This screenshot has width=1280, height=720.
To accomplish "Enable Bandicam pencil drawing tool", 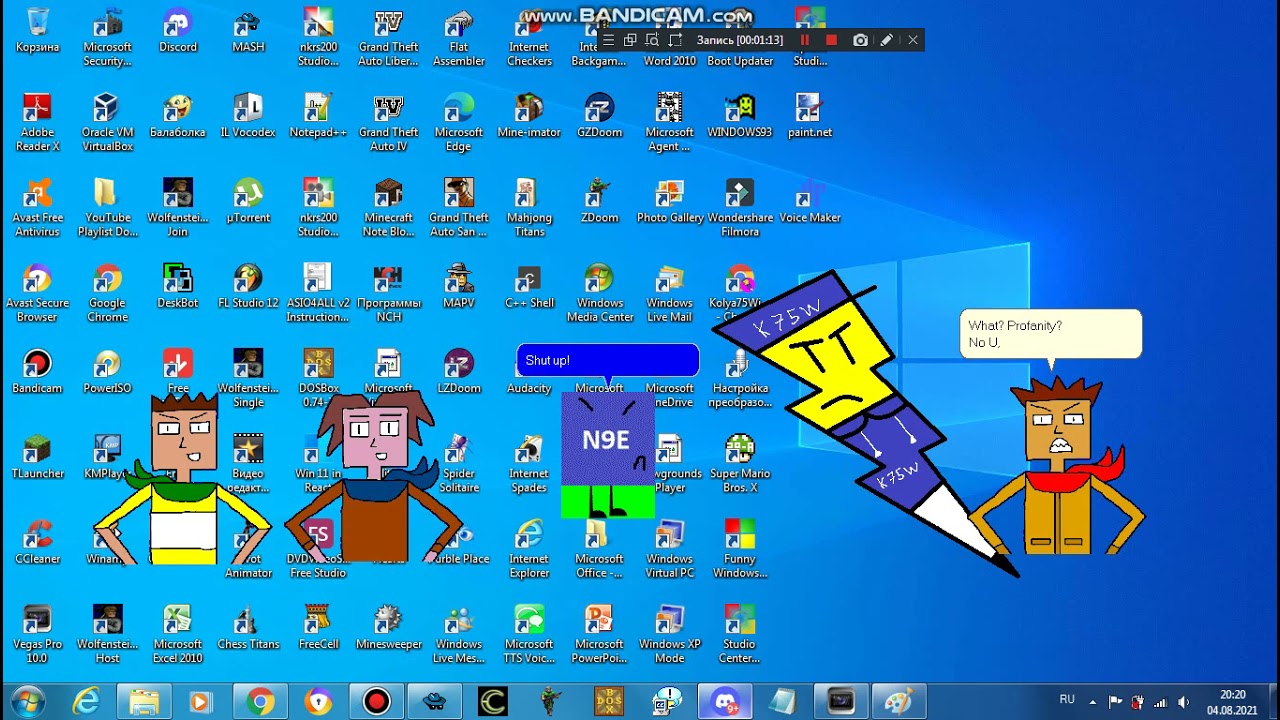I will (x=886, y=40).
